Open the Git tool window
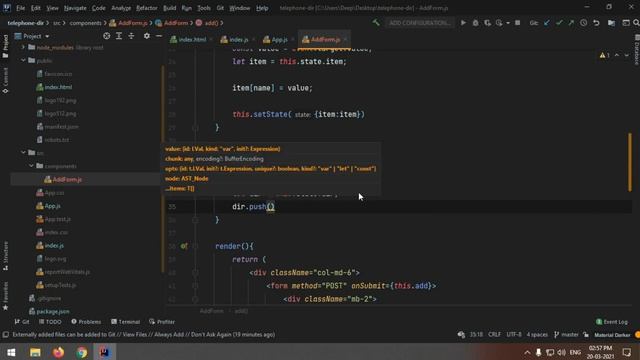Viewport: 640px width, 360px height. click(22, 322)
